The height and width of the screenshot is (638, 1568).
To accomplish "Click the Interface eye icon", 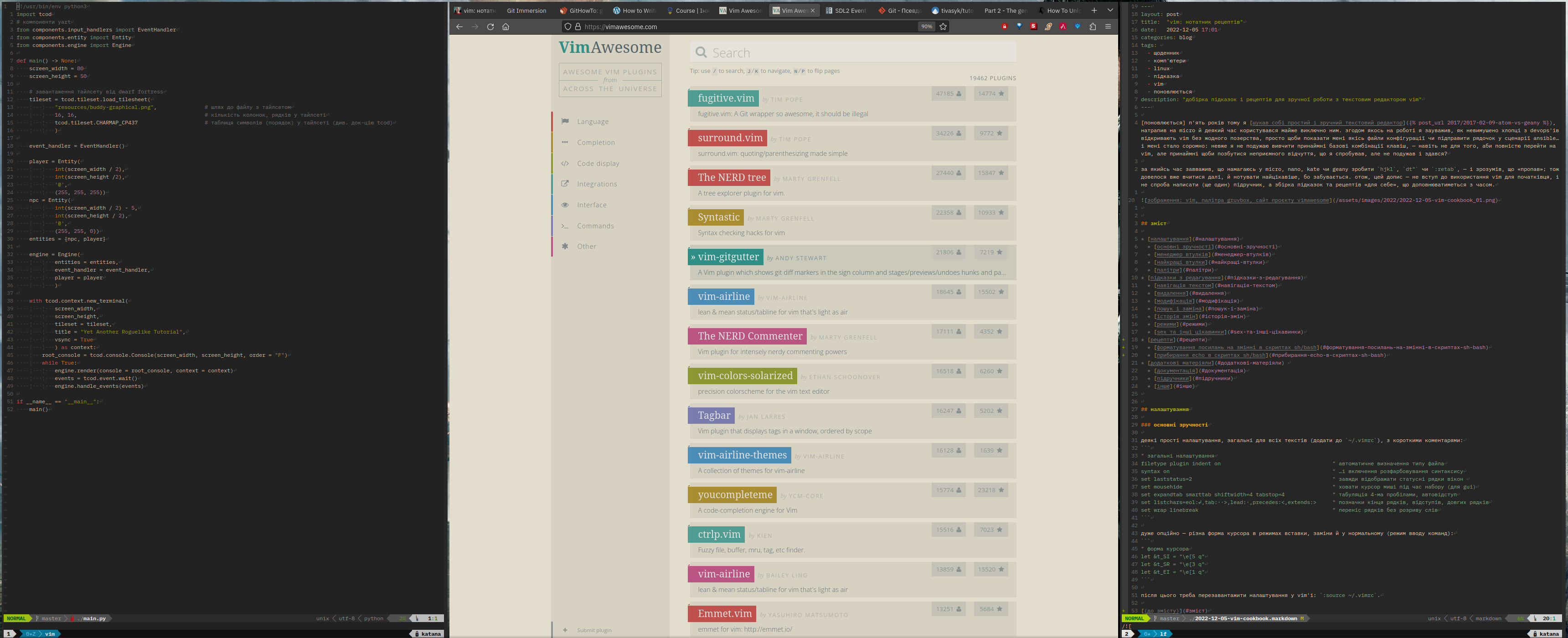I will [565, 205].
